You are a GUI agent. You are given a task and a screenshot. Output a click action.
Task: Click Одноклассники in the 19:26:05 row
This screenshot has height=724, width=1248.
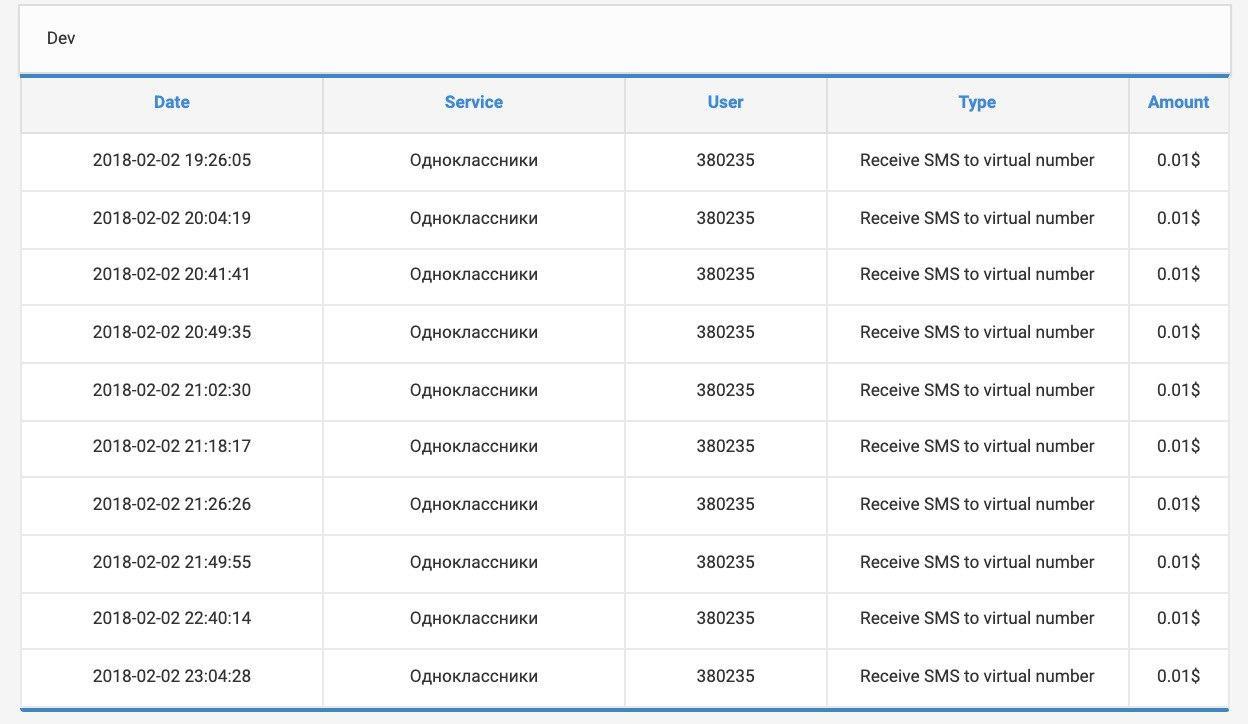coord(474,160)
